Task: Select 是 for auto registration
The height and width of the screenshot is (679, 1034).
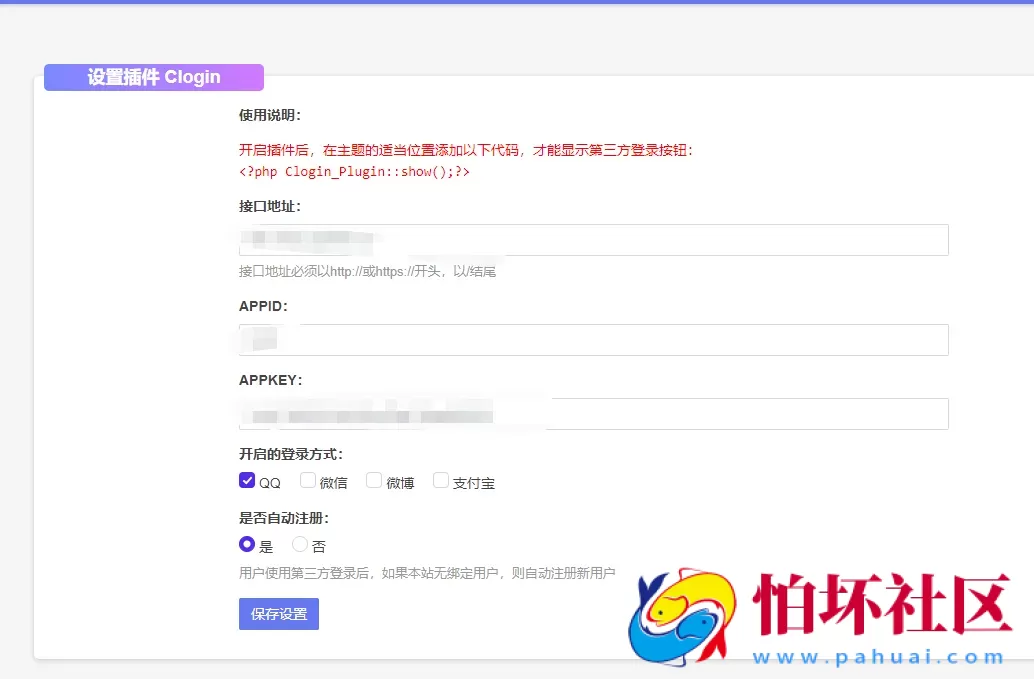Action: tap(246, 544)
